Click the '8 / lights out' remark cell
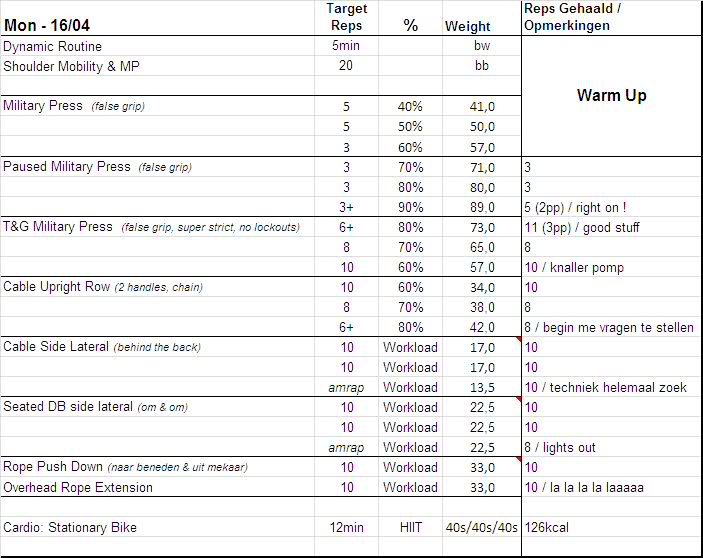This screenshot has height=558, width=703. pos(560,447)
